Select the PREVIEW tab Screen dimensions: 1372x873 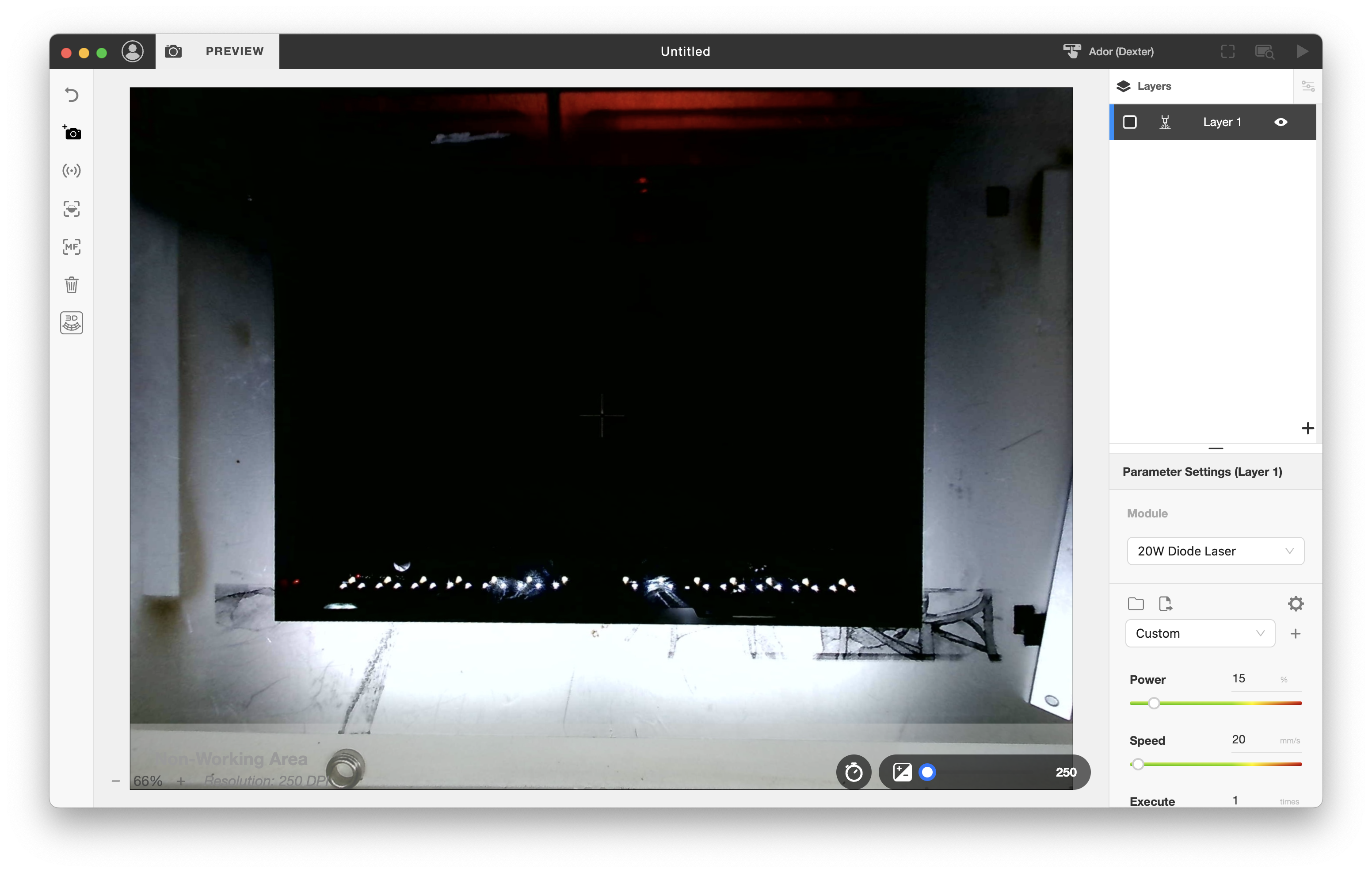click(x=235, y=51)
